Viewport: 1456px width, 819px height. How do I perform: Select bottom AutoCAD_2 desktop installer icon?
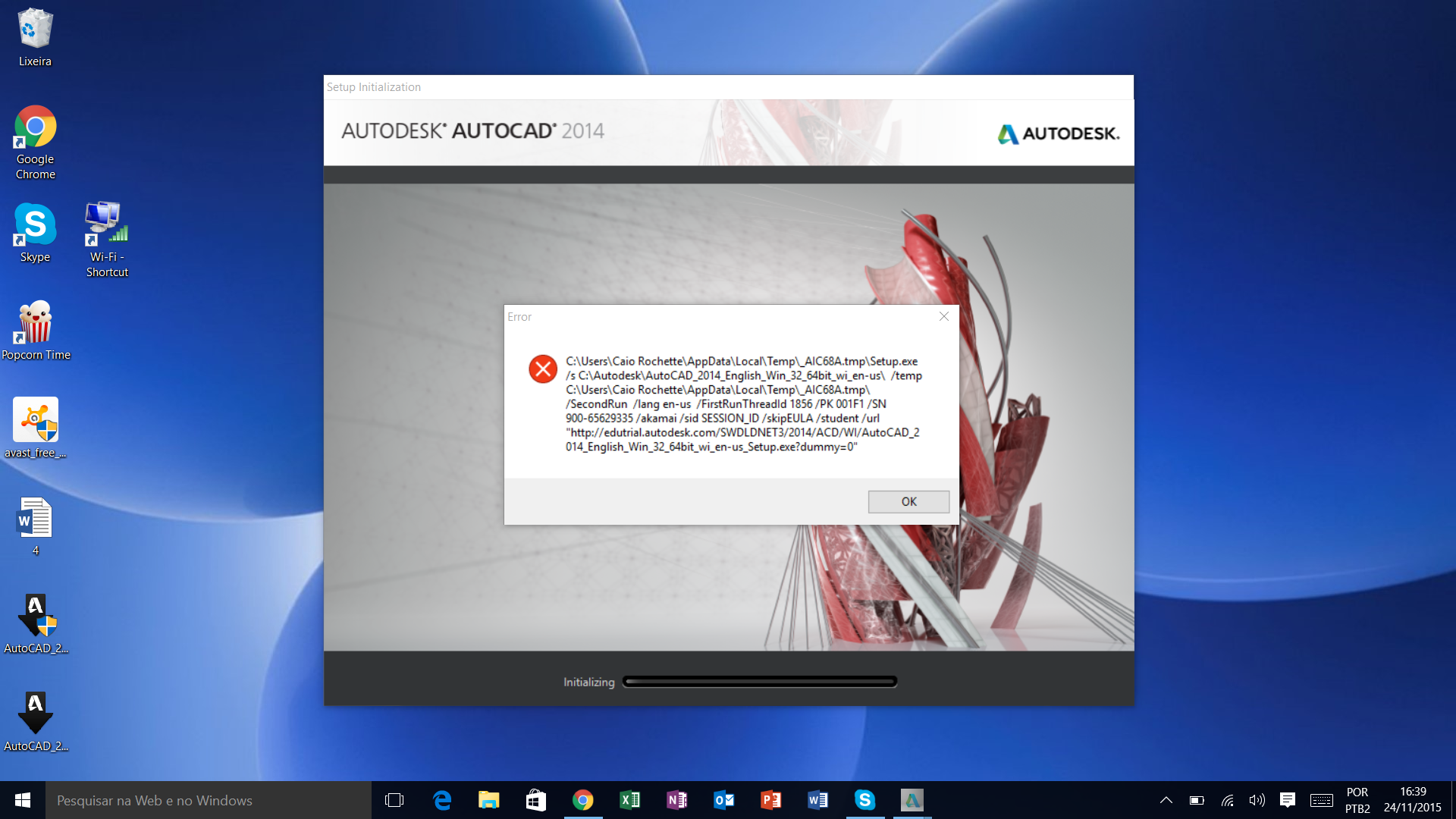pyautogui.click(x=36, y=721)
